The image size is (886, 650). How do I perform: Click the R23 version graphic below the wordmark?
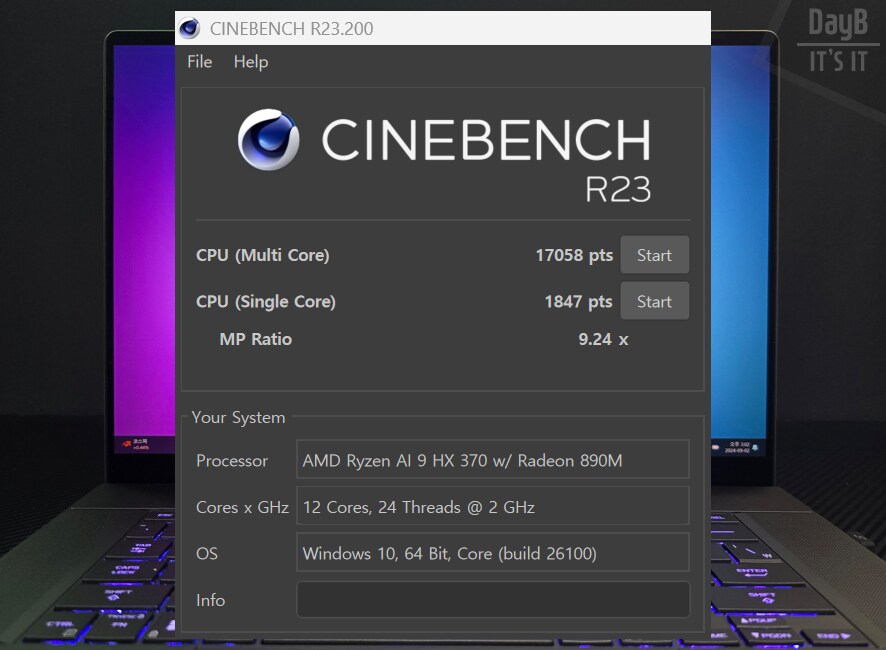click(619, 188)
